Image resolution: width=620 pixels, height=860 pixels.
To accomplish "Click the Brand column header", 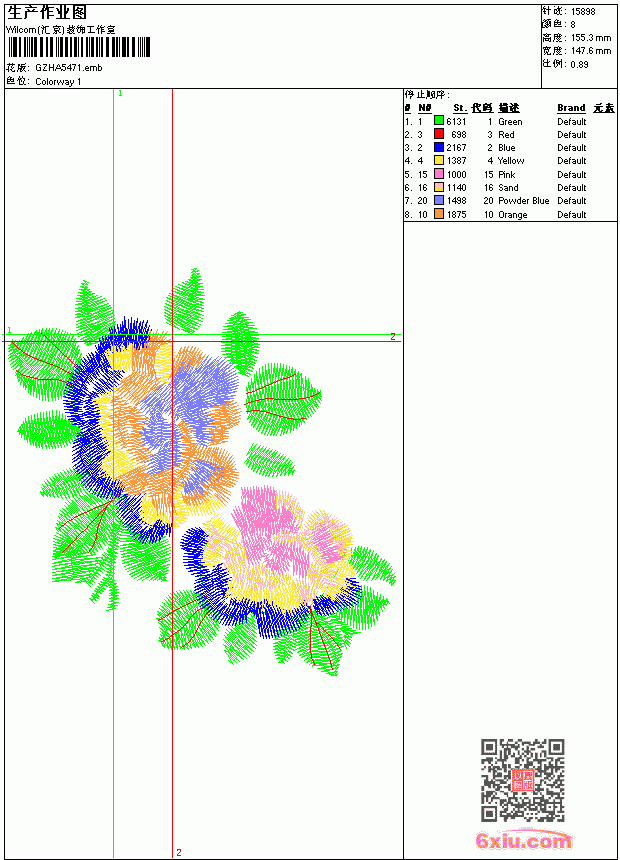I will (x=571, y=108).
